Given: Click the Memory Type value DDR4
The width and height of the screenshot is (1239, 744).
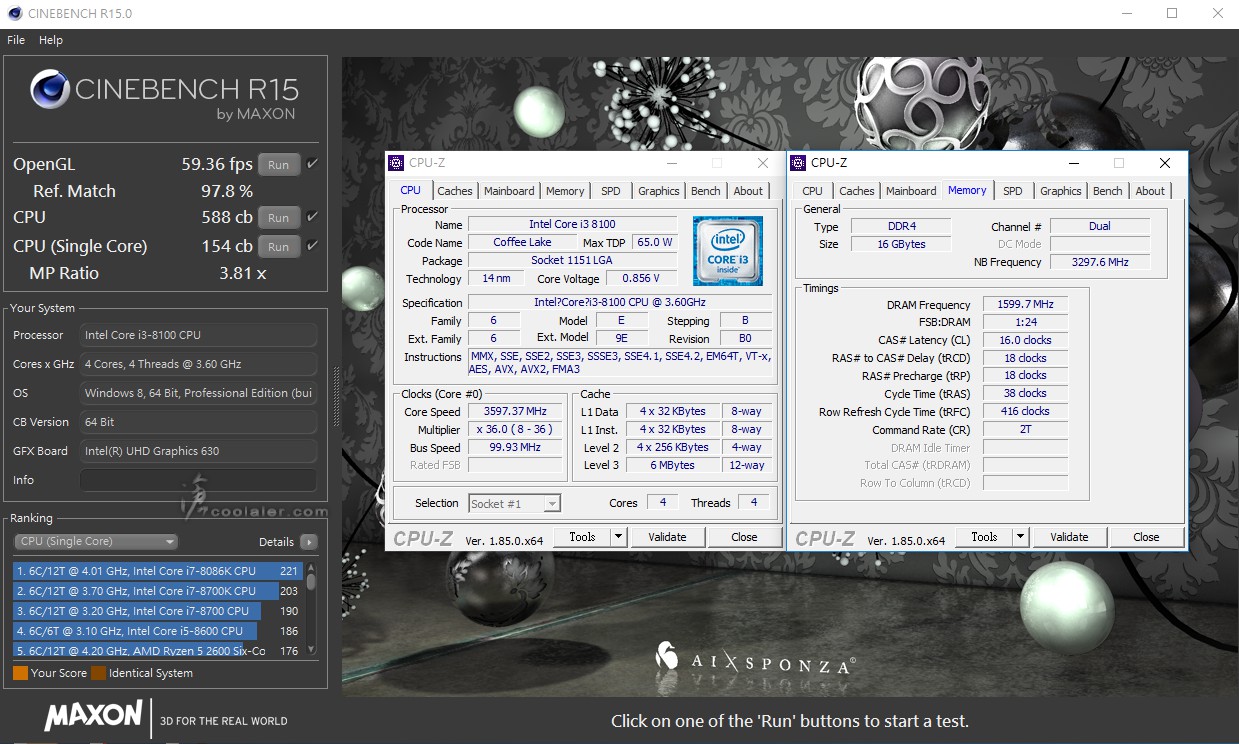Looking at the screenshot, I should [x=900, y=227].
